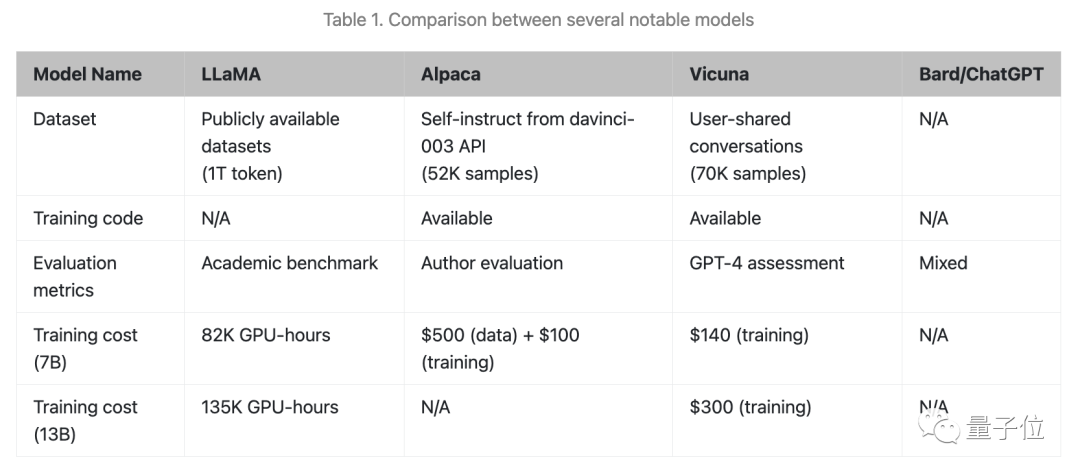Viewport: 1080px width, 475px height.
Task: Click the LLaMA column header
Action: 230,74
